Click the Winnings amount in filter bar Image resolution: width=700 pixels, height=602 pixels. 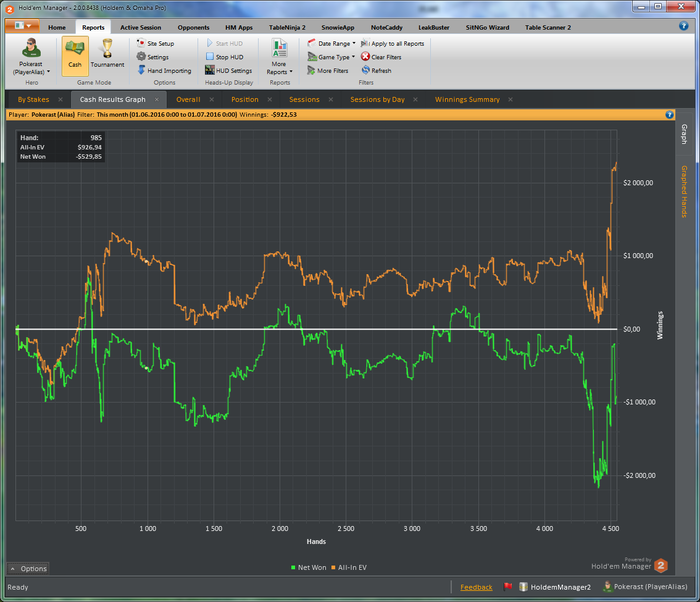(284, 115)
